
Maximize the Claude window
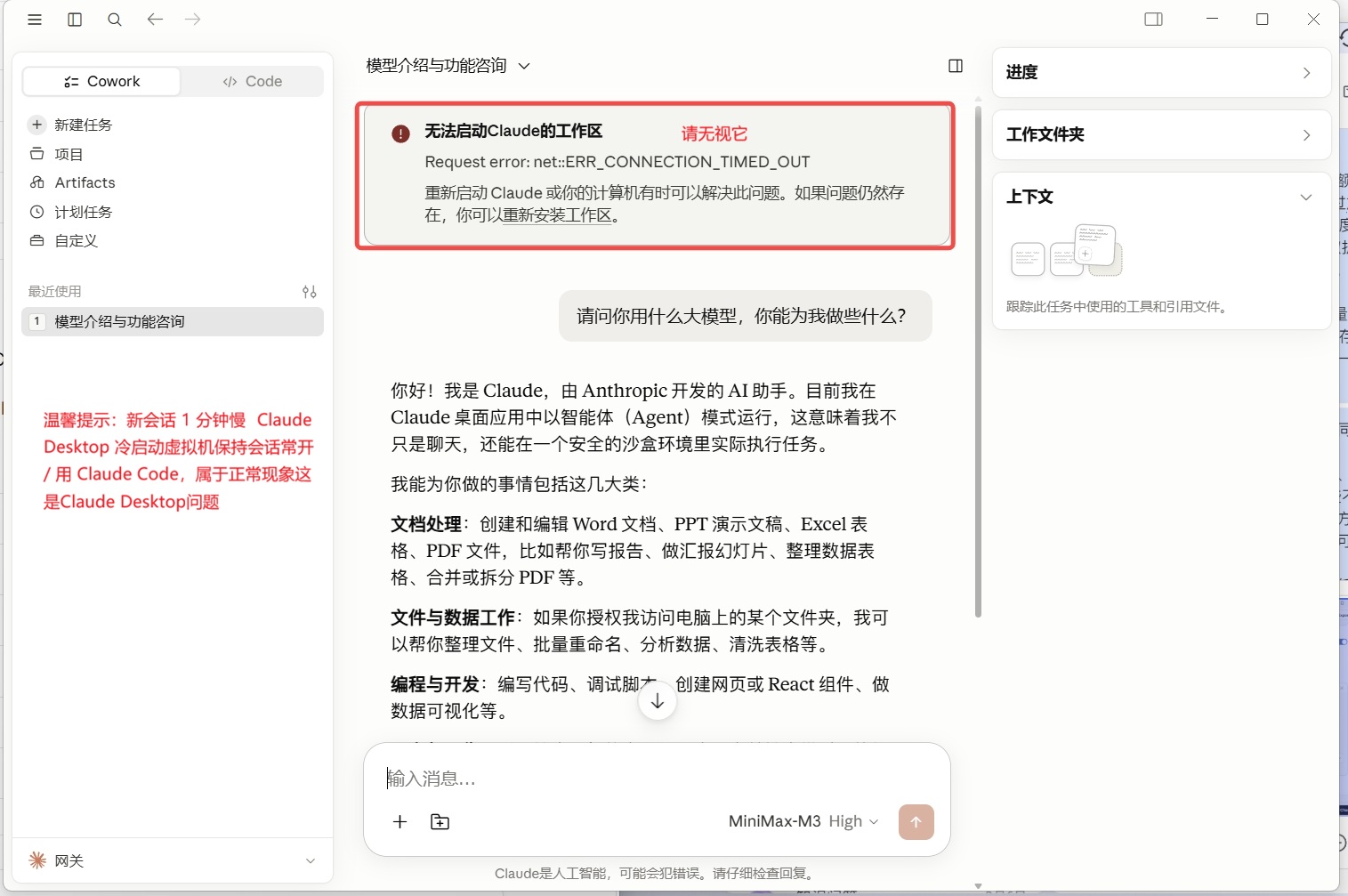pyautogui.click(x=1263, y=19)
